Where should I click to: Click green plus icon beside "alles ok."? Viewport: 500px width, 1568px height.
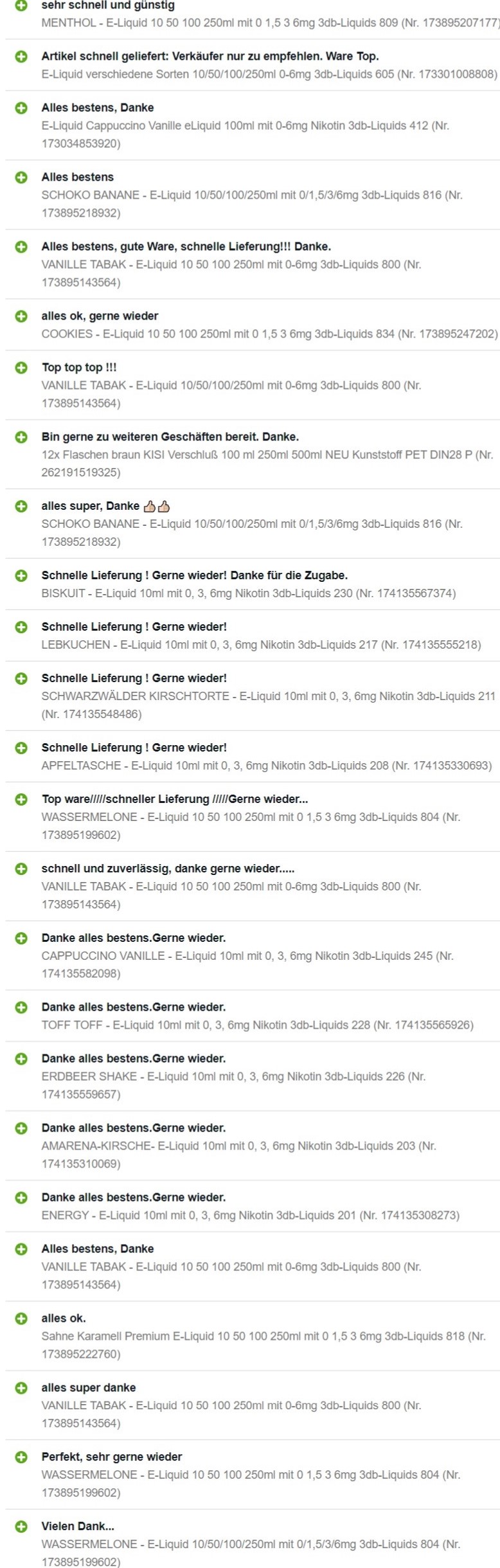point(21,1318)
